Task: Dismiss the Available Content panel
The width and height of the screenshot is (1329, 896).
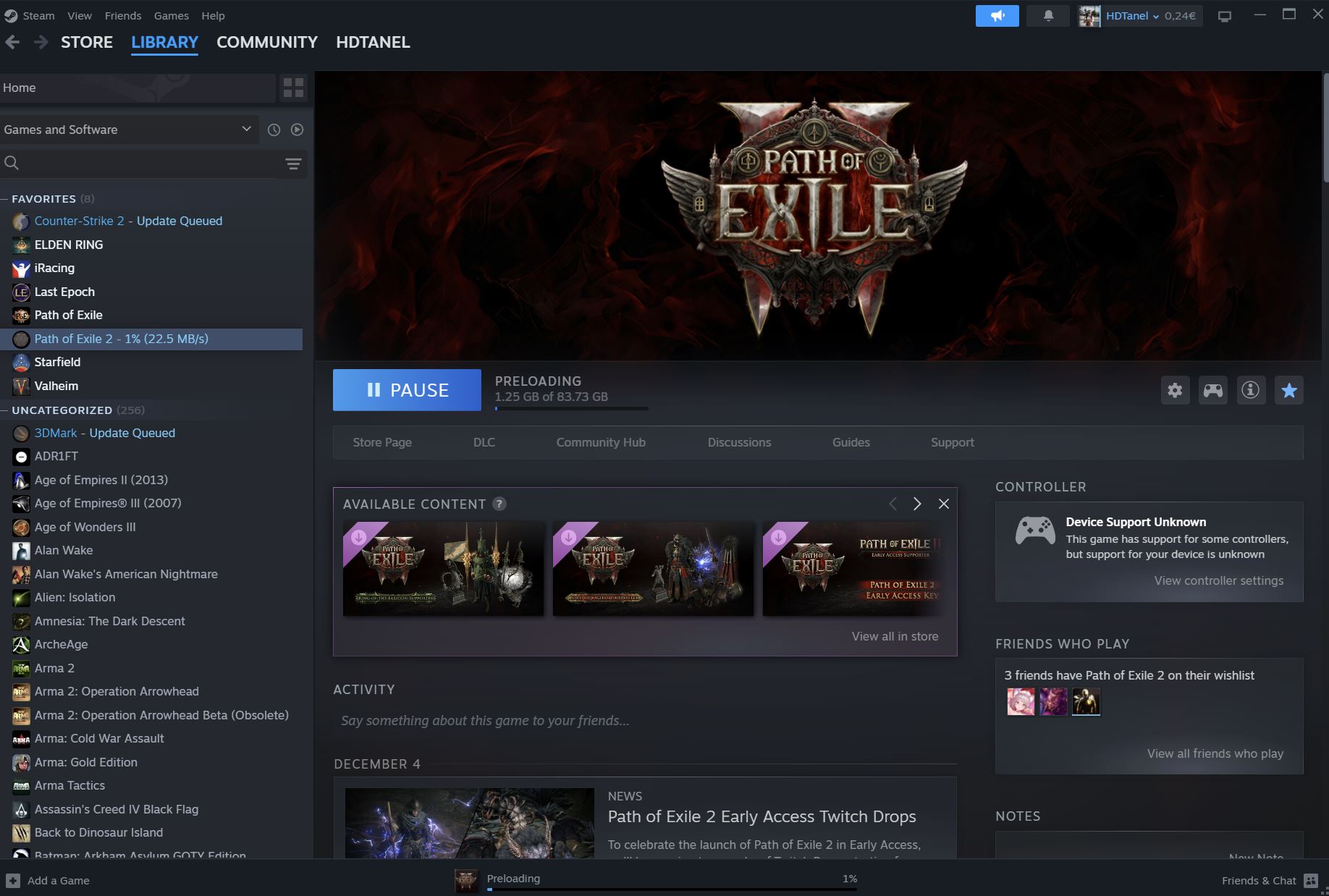Action: point(944,504)
